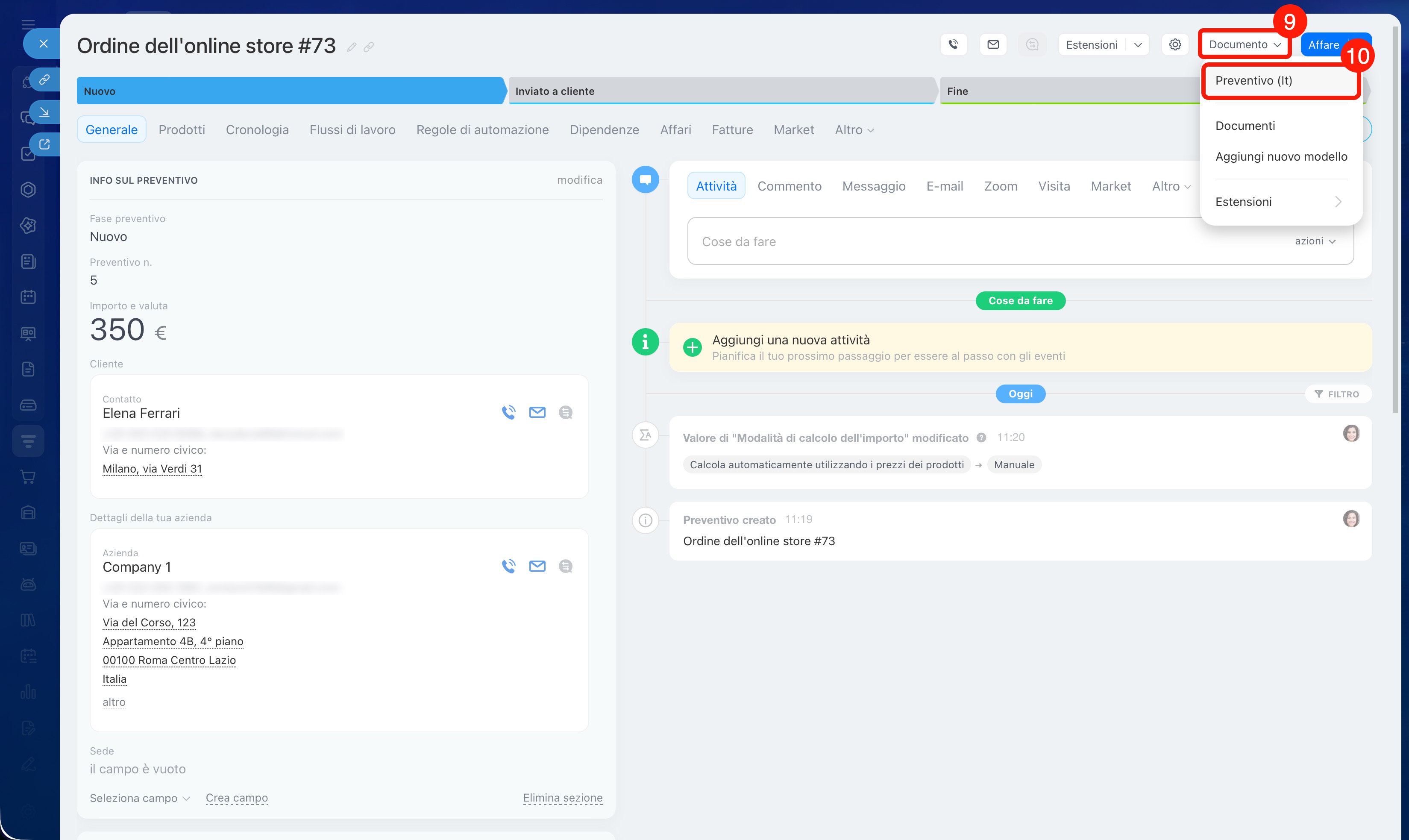The height and width of the screenshot is (840, 1409).
Task: Click the chat bubble icon in header
Action: tap(1032, 44)
